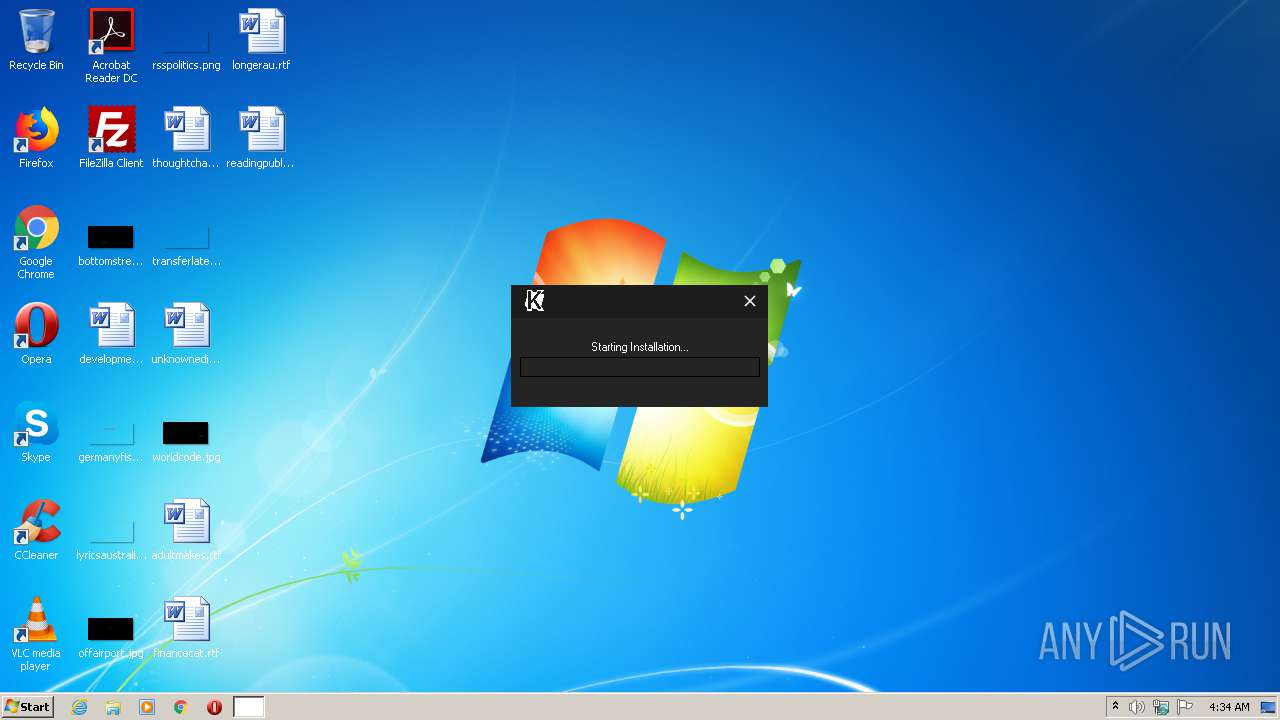The height and width of the screenshot is (720, 1280).
Task: Open the Acrobat Reader DC shortcut
Action: click(111, 46)
